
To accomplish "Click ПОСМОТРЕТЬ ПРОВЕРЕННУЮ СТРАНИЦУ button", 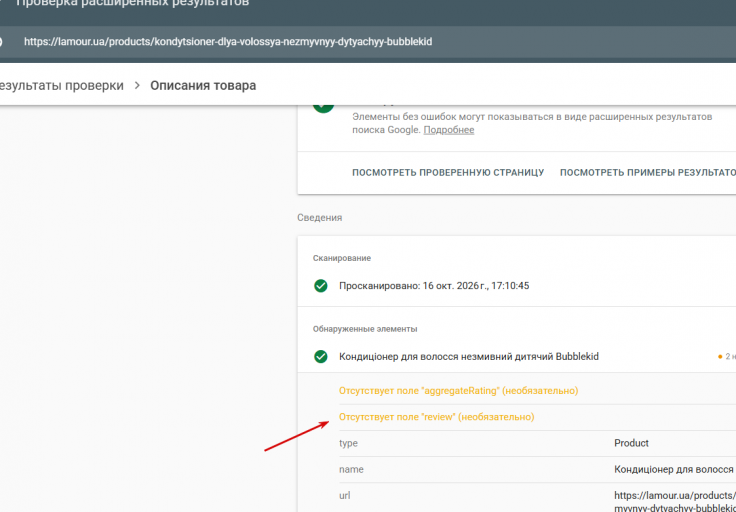I will (x=448, y=172).
